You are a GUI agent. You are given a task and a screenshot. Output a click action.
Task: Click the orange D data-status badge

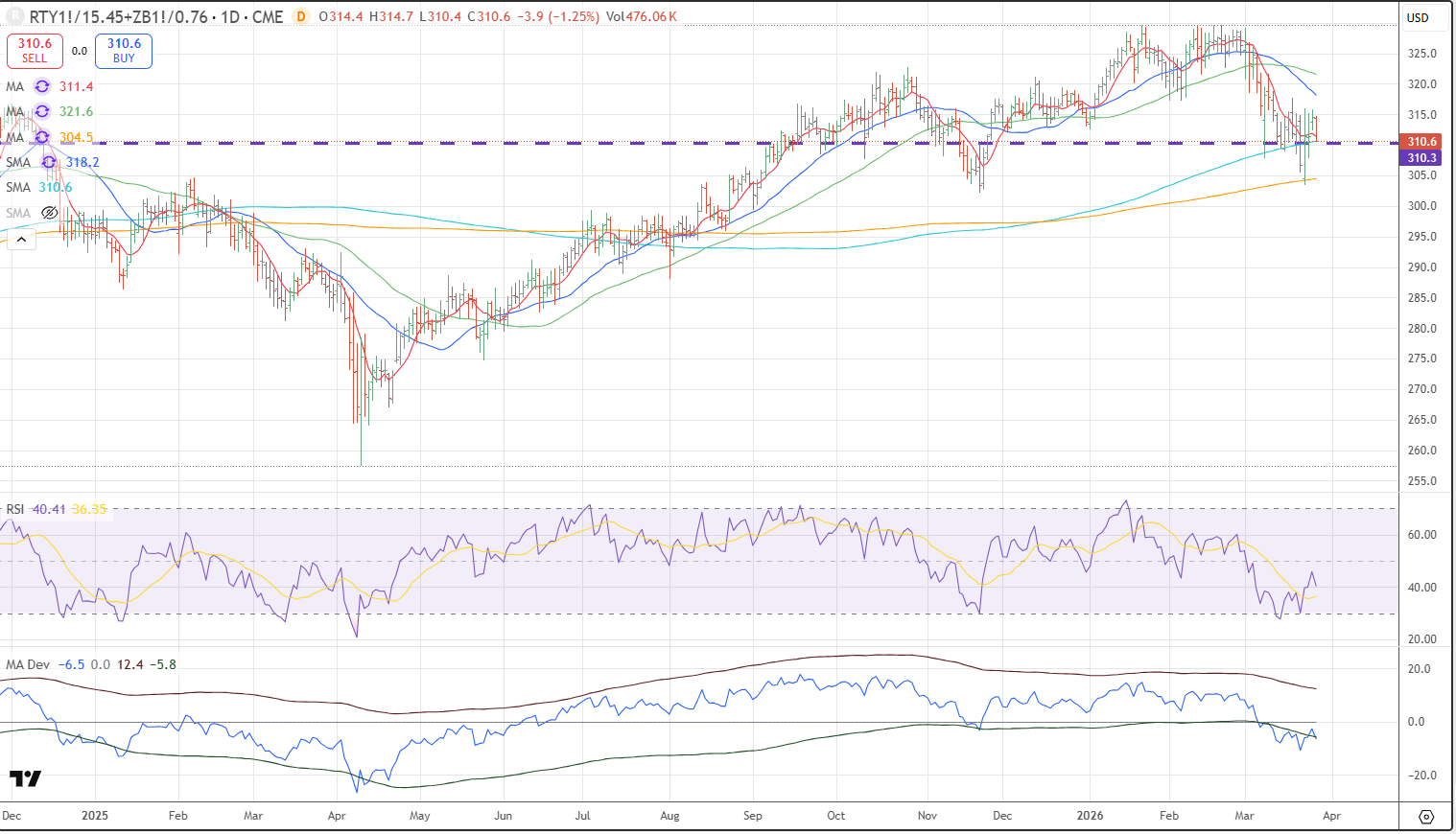(x=301, y=16)
